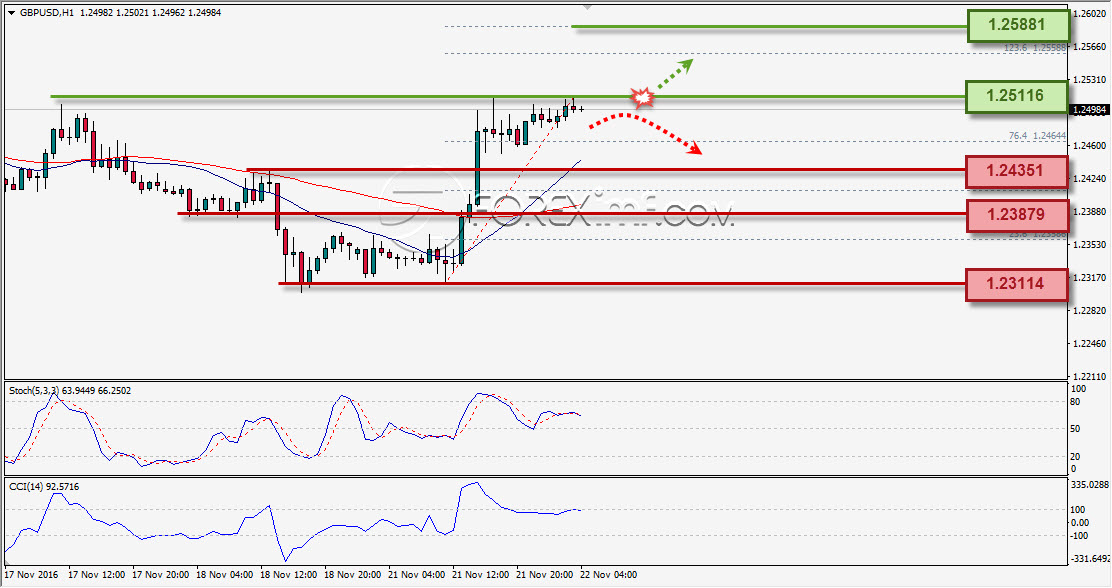
Task: Click CCI scale value 335.0288
Action: pyautogui.click(x=1089, y=484)
